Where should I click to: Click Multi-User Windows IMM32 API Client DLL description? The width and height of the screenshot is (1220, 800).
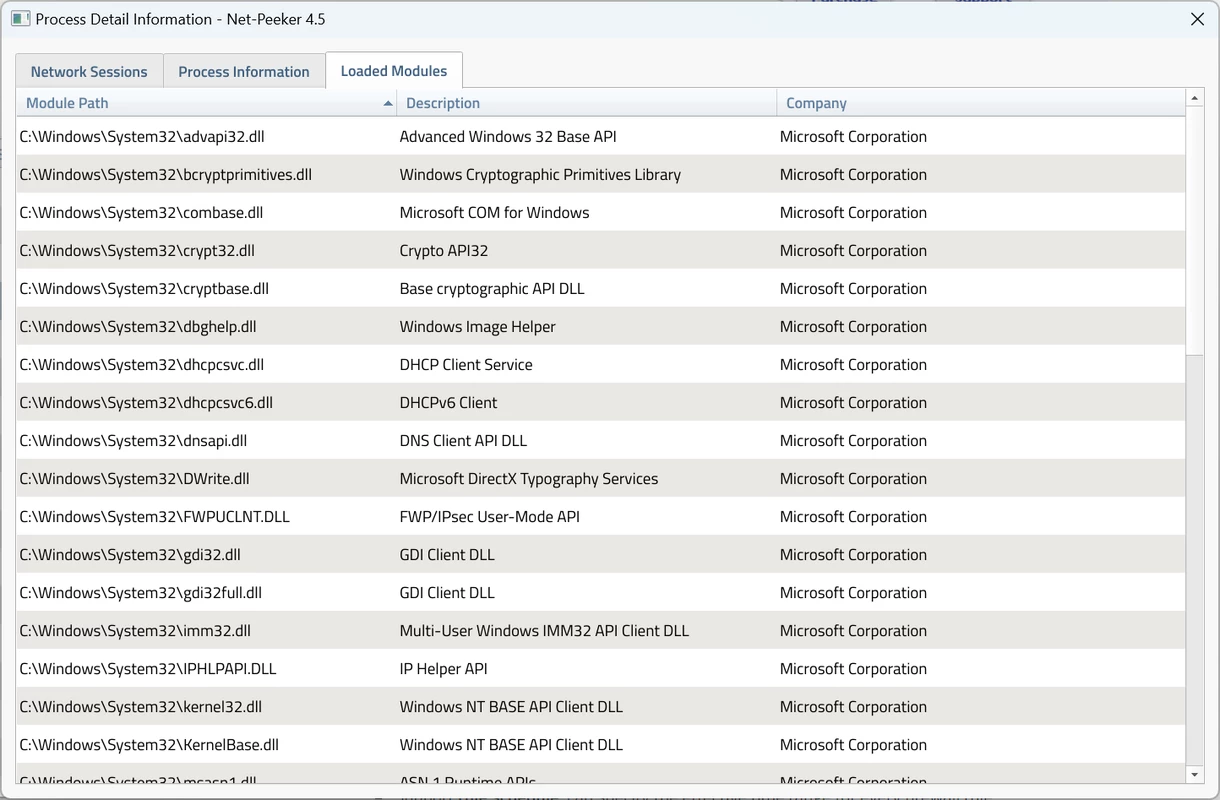tap(544, 631)
